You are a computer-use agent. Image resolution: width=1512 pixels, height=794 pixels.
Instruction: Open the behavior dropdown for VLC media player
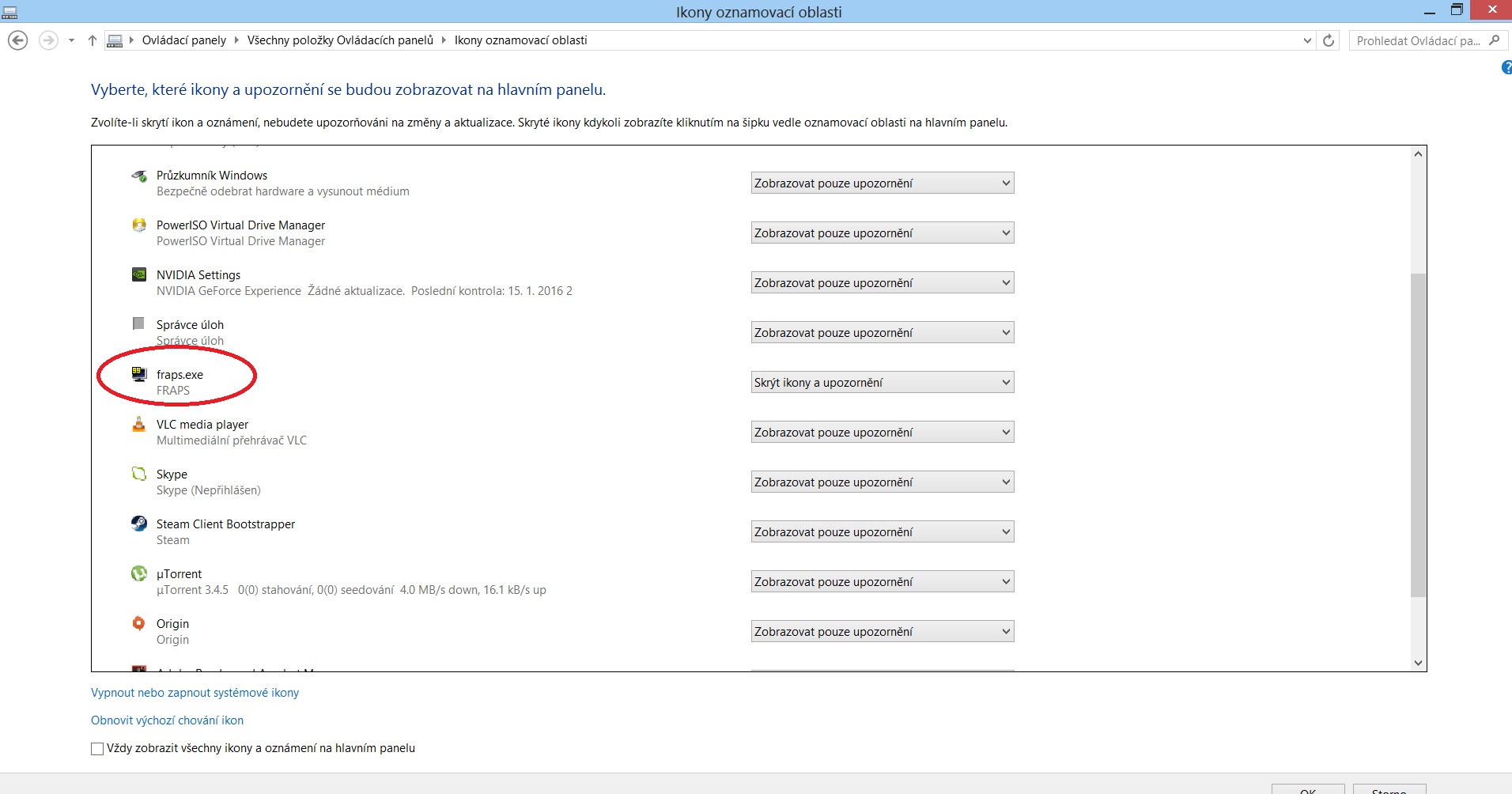[883, 433]
